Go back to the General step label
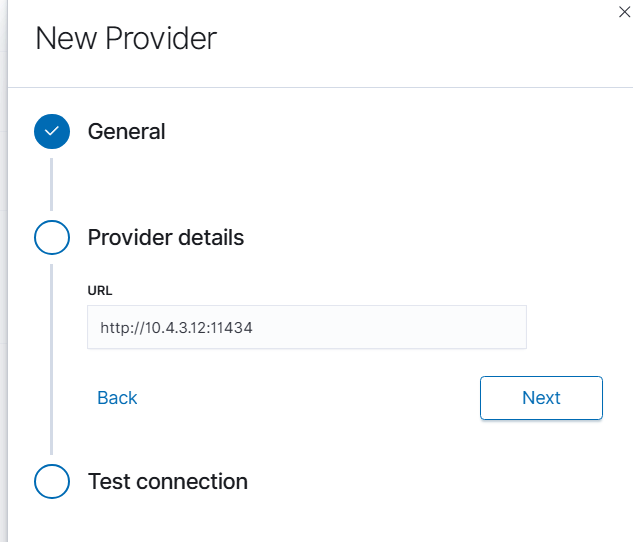 click(x=127, y=131)
